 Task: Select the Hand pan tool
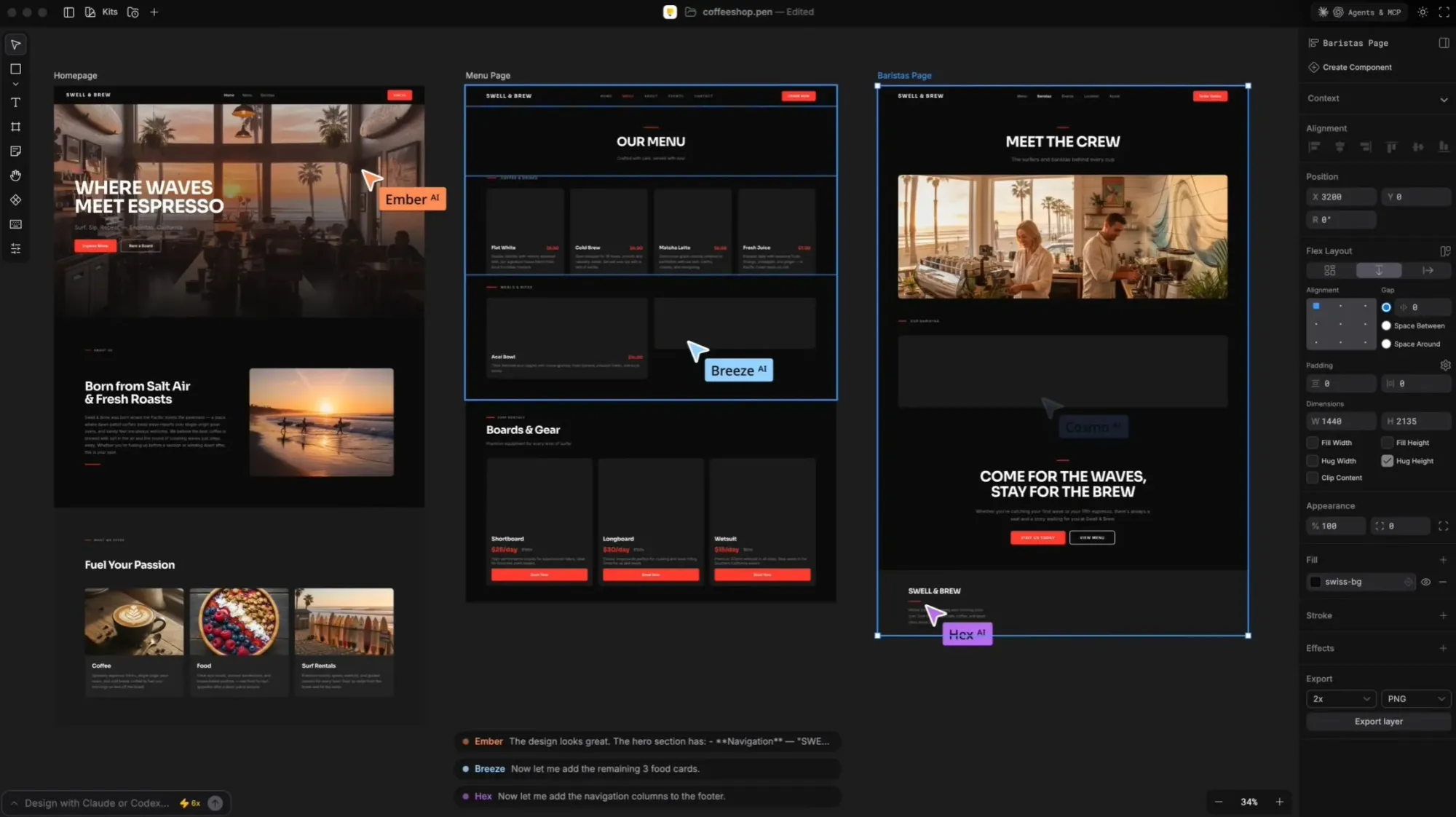coord(15,175)
